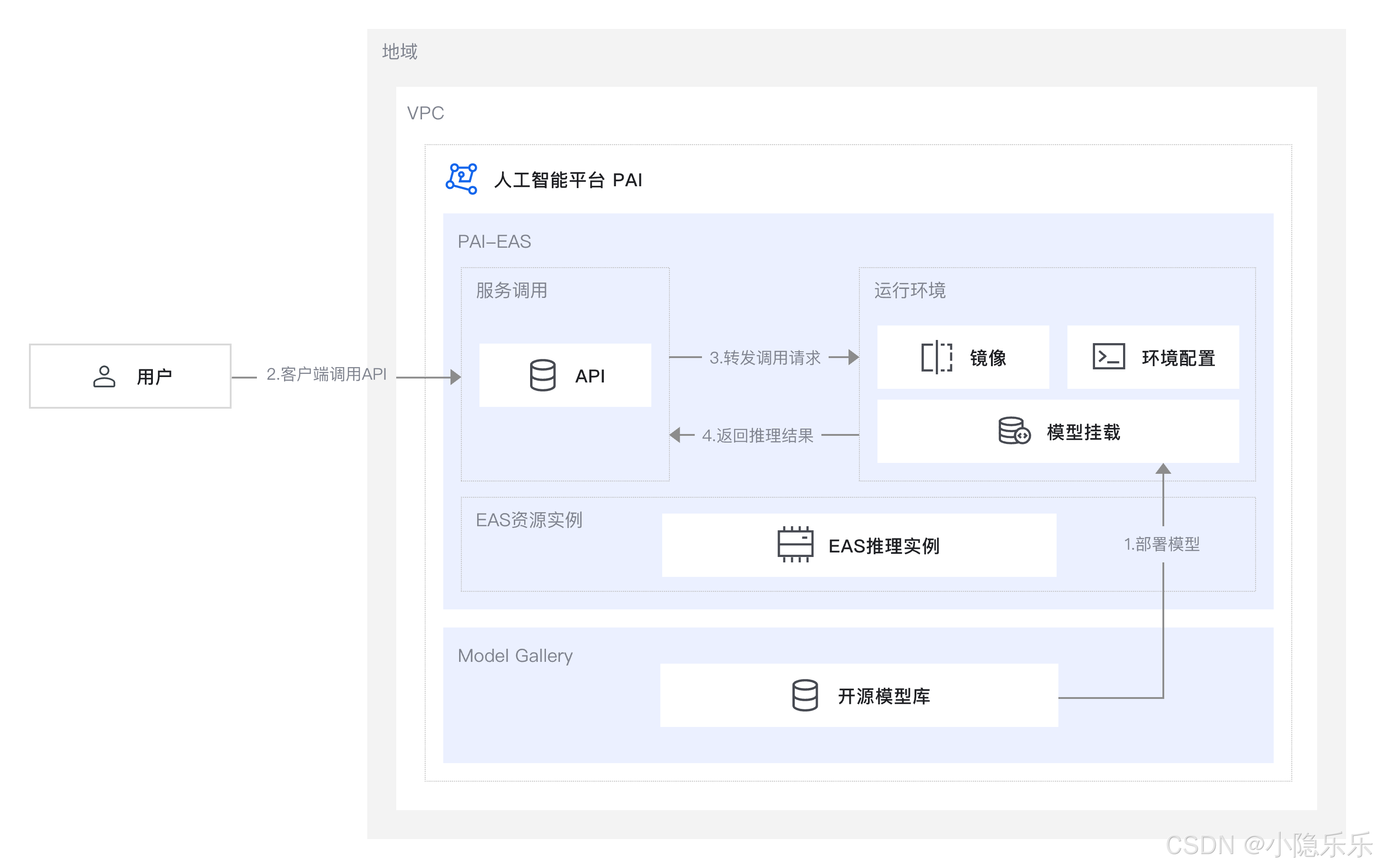The width and height of the screenshot is (1375, 868).
Task: Click the 地域 region label
Action: tap(400, 52)
